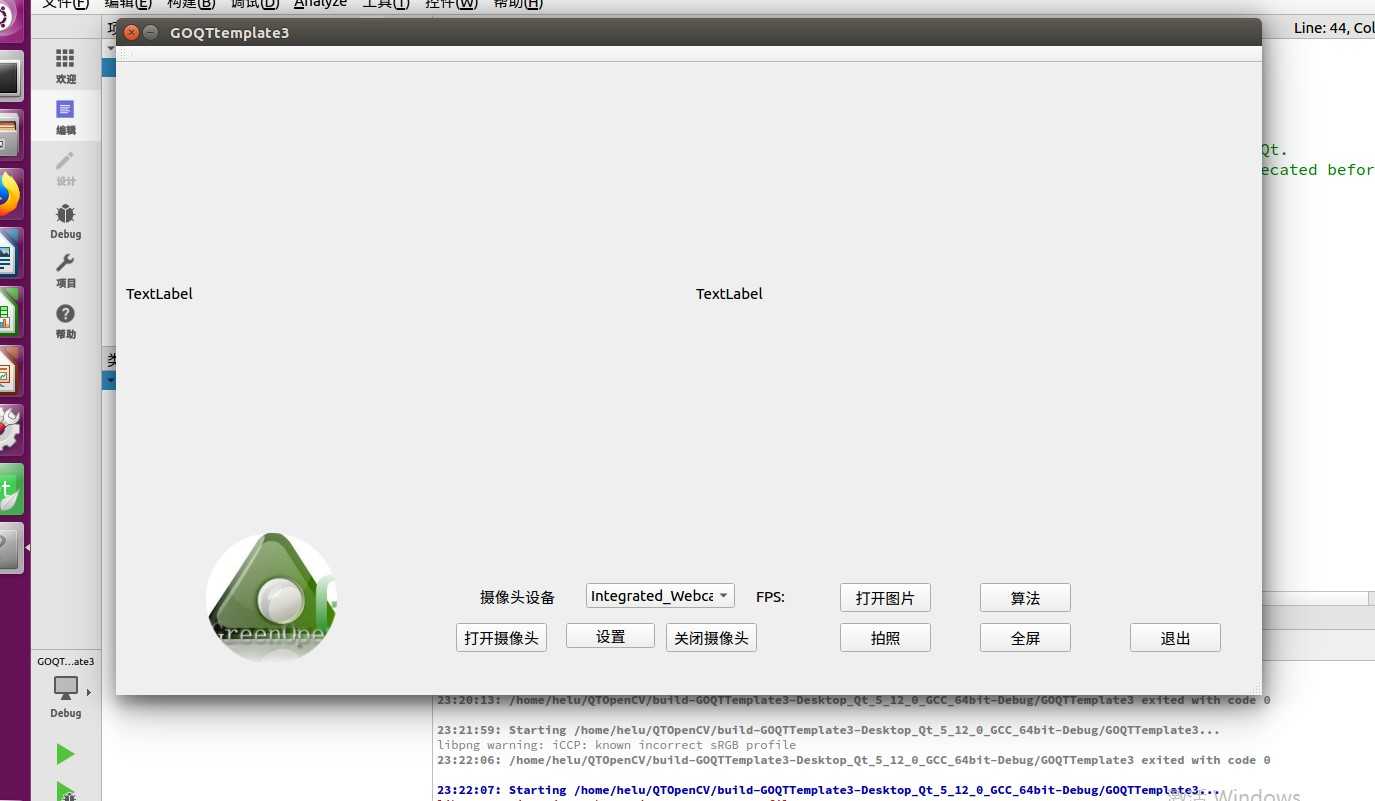
Task: Click the 23:21:59 Starting output line
Action: (828, 730)
